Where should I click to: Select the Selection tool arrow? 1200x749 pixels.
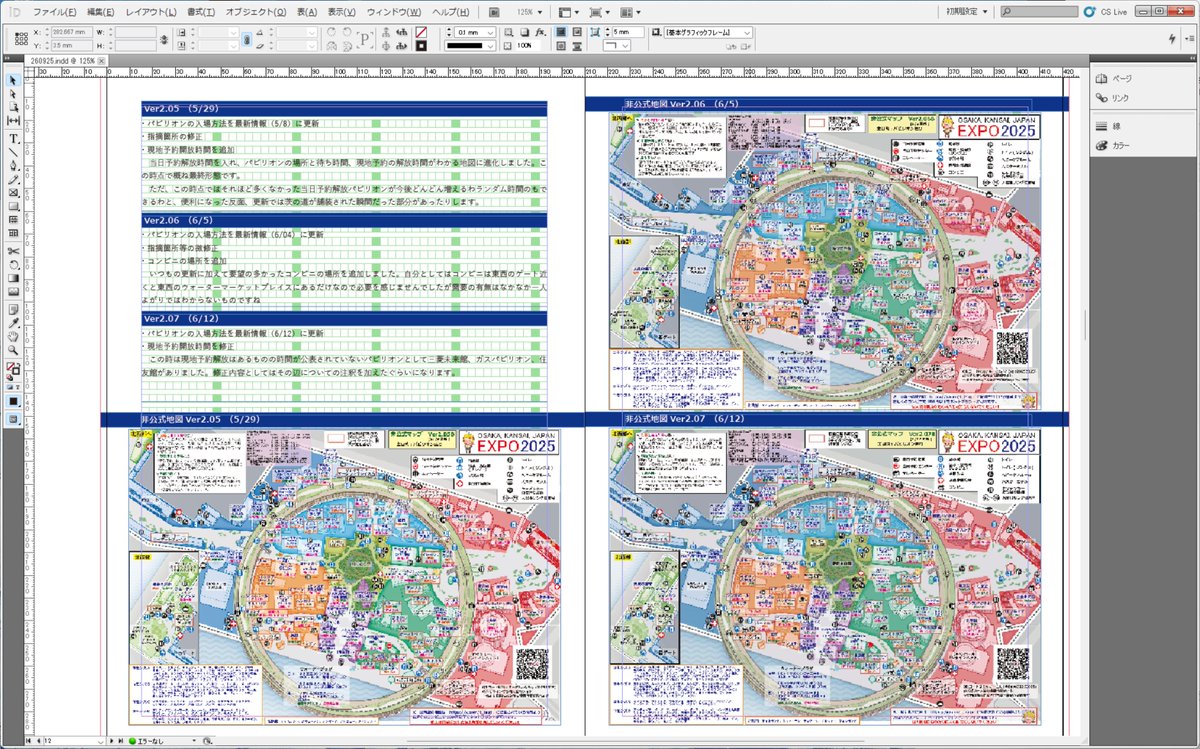[13, 80]
